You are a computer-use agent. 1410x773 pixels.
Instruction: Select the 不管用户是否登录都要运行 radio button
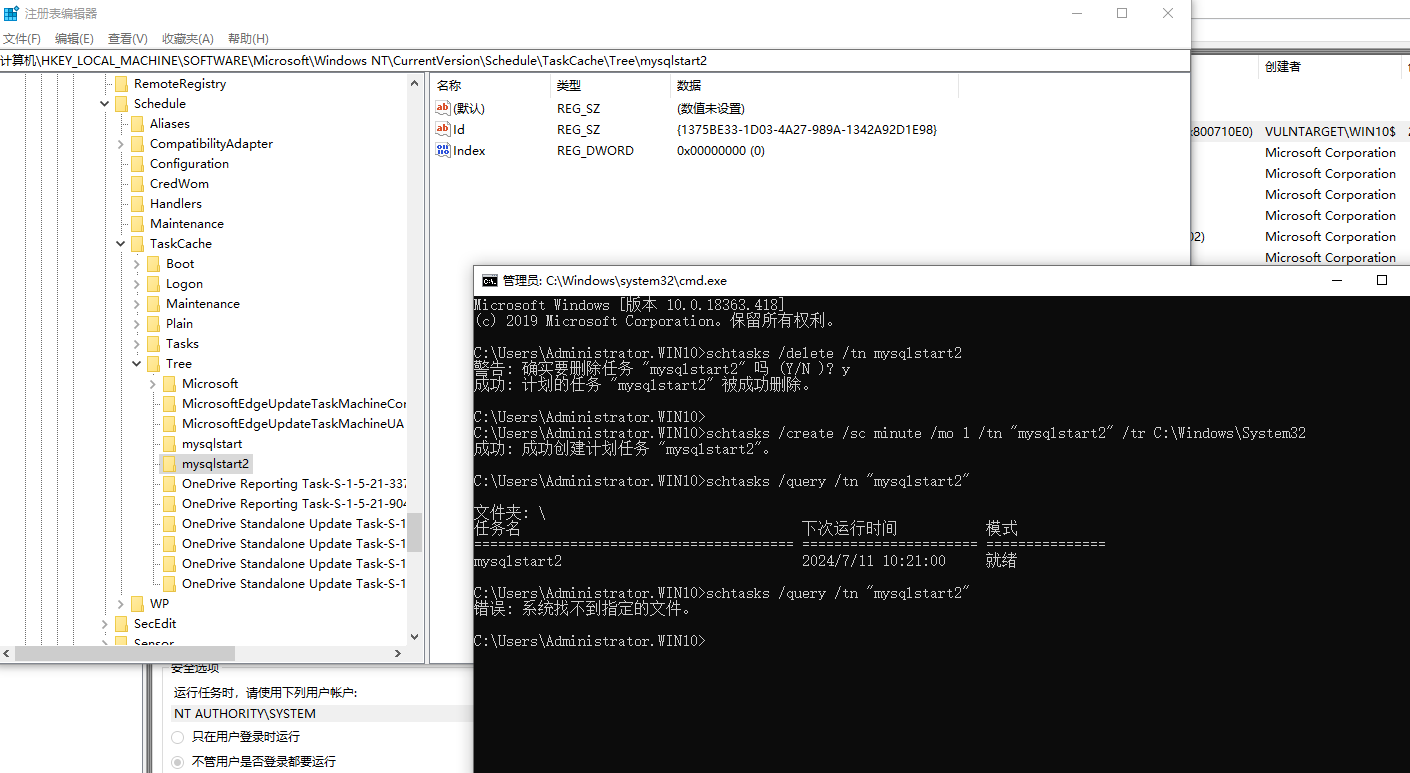click(x=178, y=761)
